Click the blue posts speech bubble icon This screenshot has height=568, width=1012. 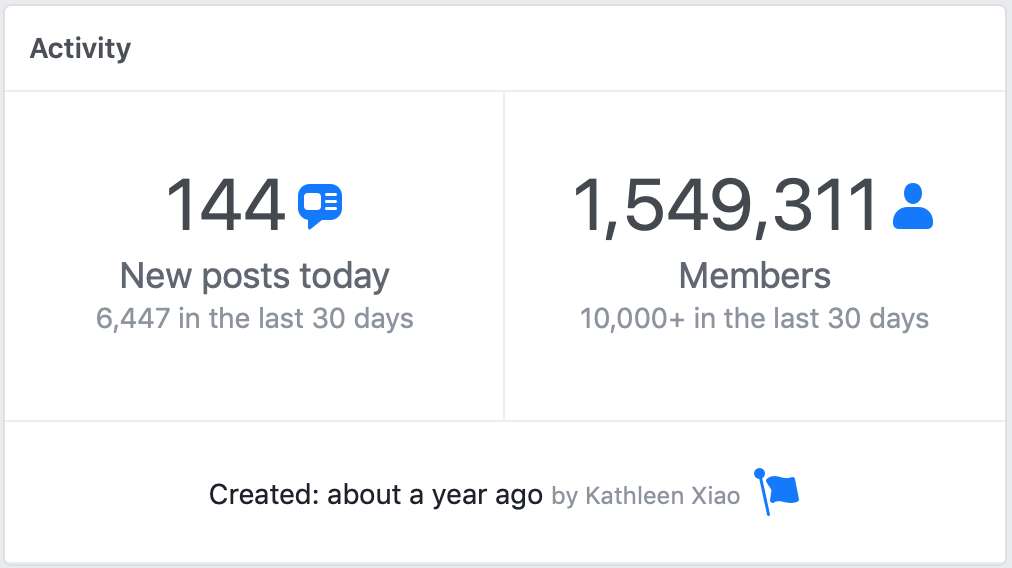319,206
